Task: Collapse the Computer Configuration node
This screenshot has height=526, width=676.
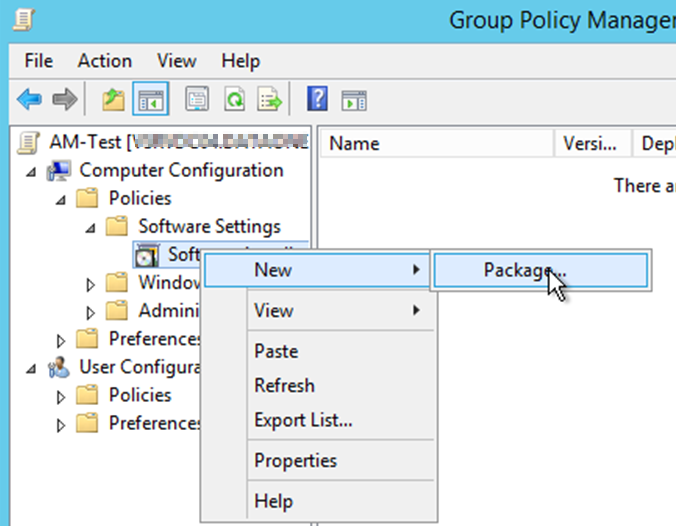Action: pos(30,171)
